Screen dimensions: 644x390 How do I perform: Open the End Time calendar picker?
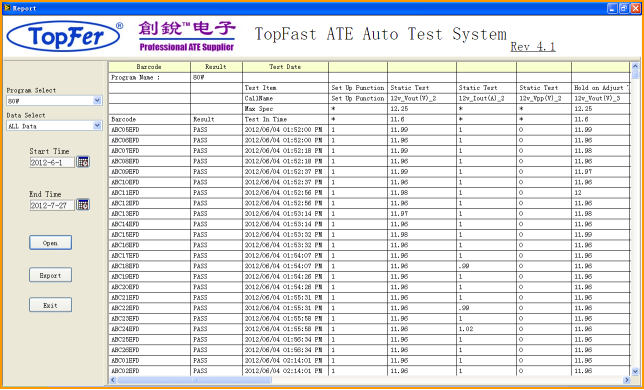click(x=83, y=204)
